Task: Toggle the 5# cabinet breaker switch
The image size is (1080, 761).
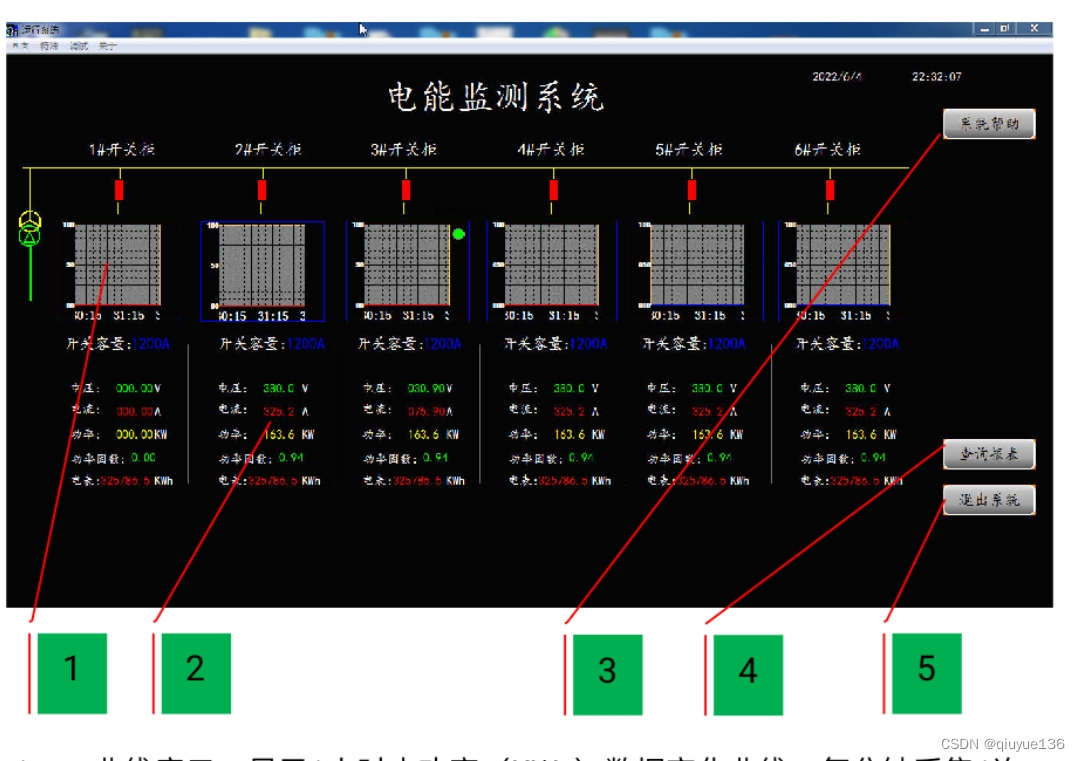Action: point(690,188)
